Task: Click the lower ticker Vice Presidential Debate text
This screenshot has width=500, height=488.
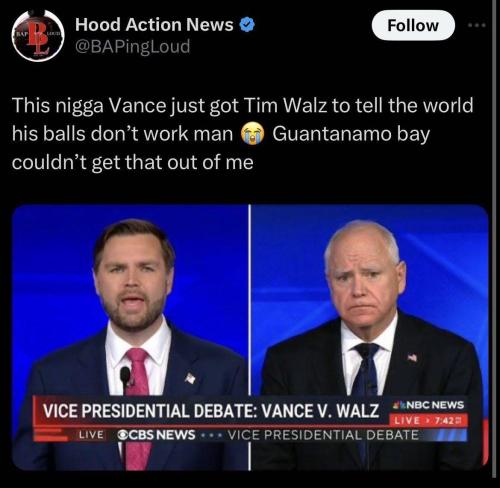Action: [x=323, y=435]
